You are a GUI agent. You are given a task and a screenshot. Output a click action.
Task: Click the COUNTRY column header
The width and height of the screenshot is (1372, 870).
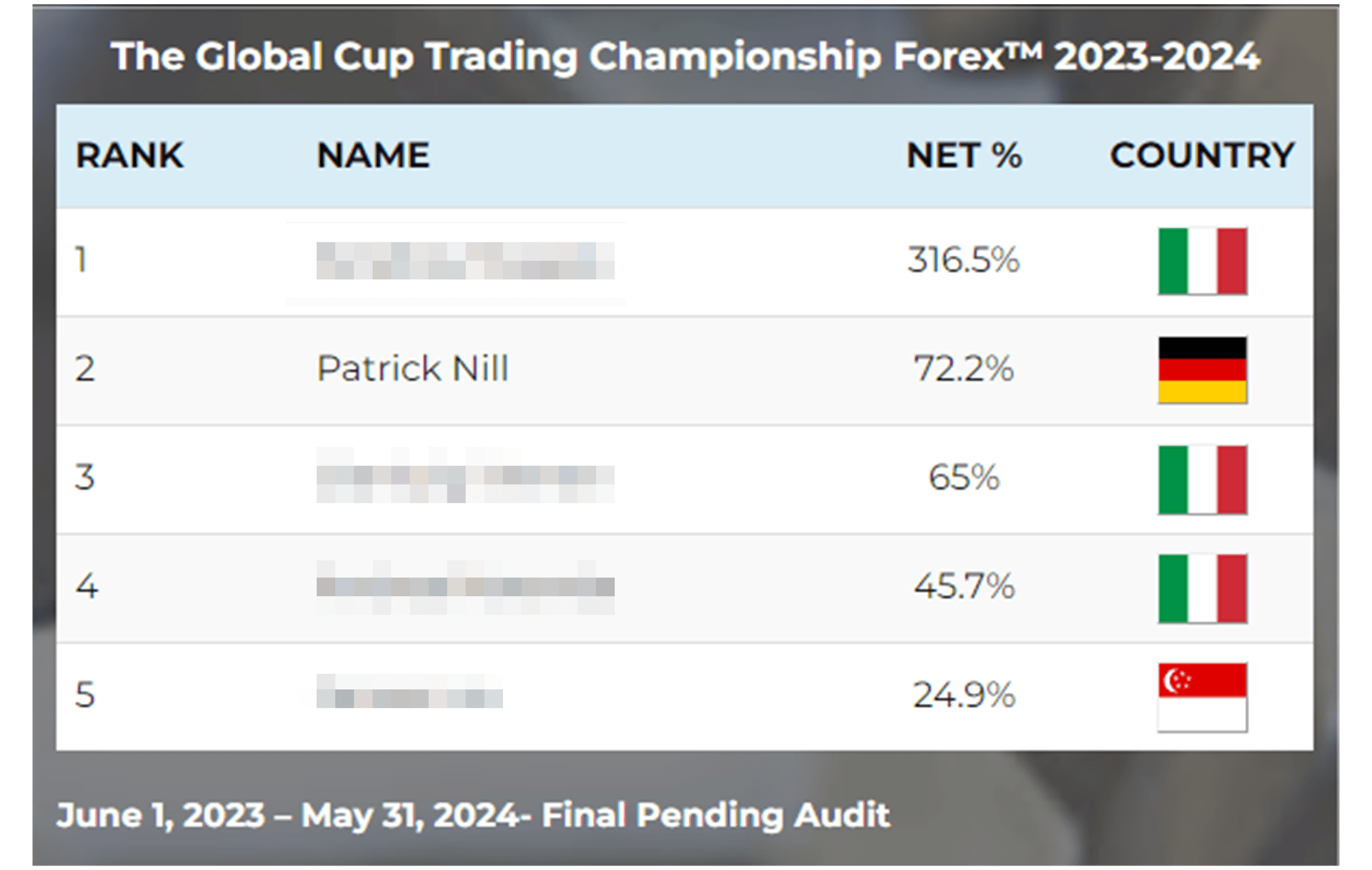(1202, 155)
